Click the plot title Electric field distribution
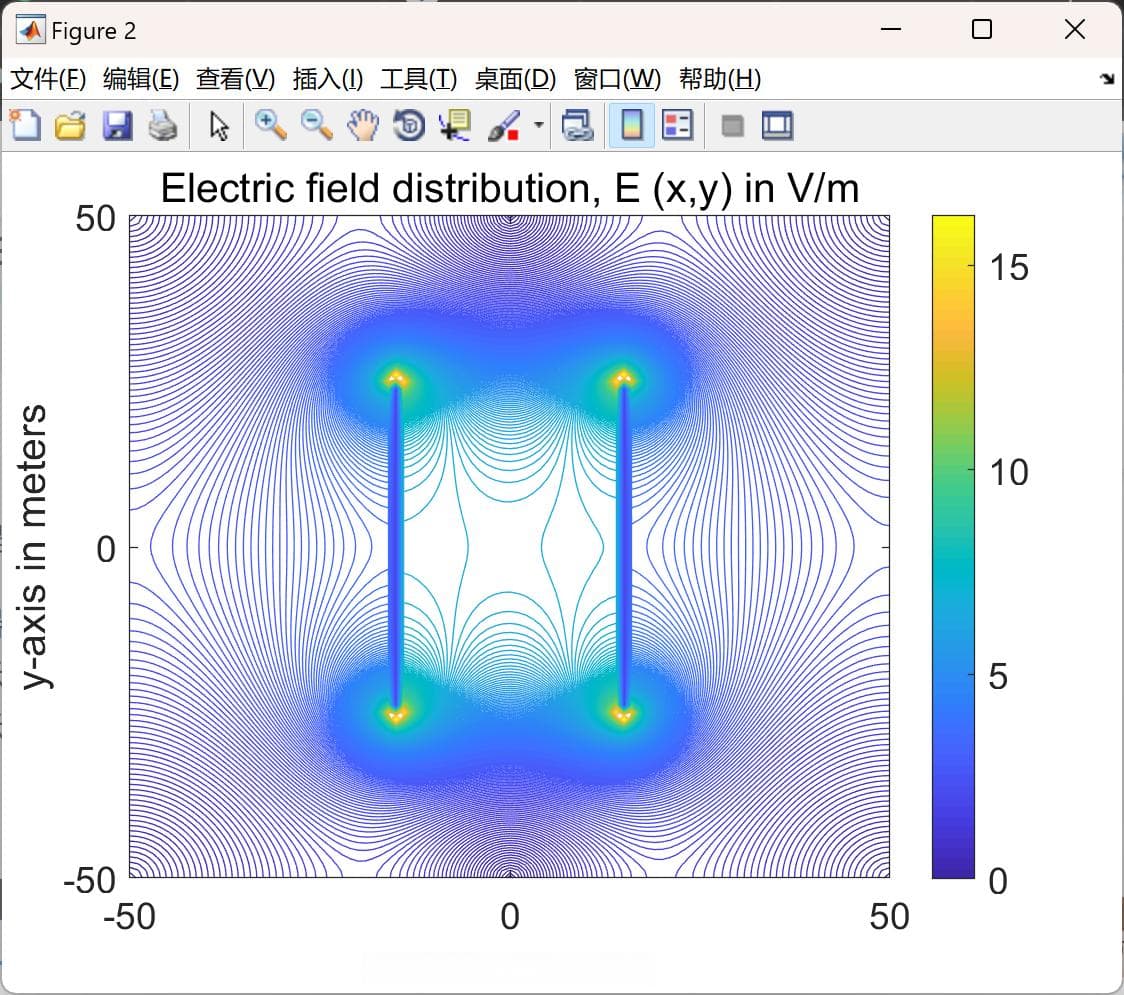 (510, 188)
